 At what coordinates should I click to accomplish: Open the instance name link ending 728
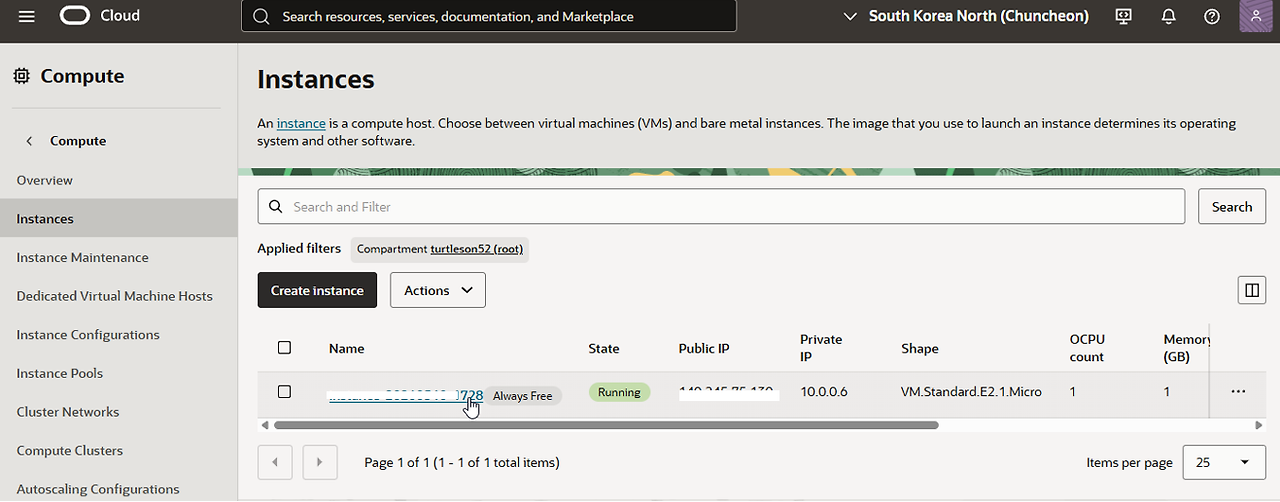[406, 395]
